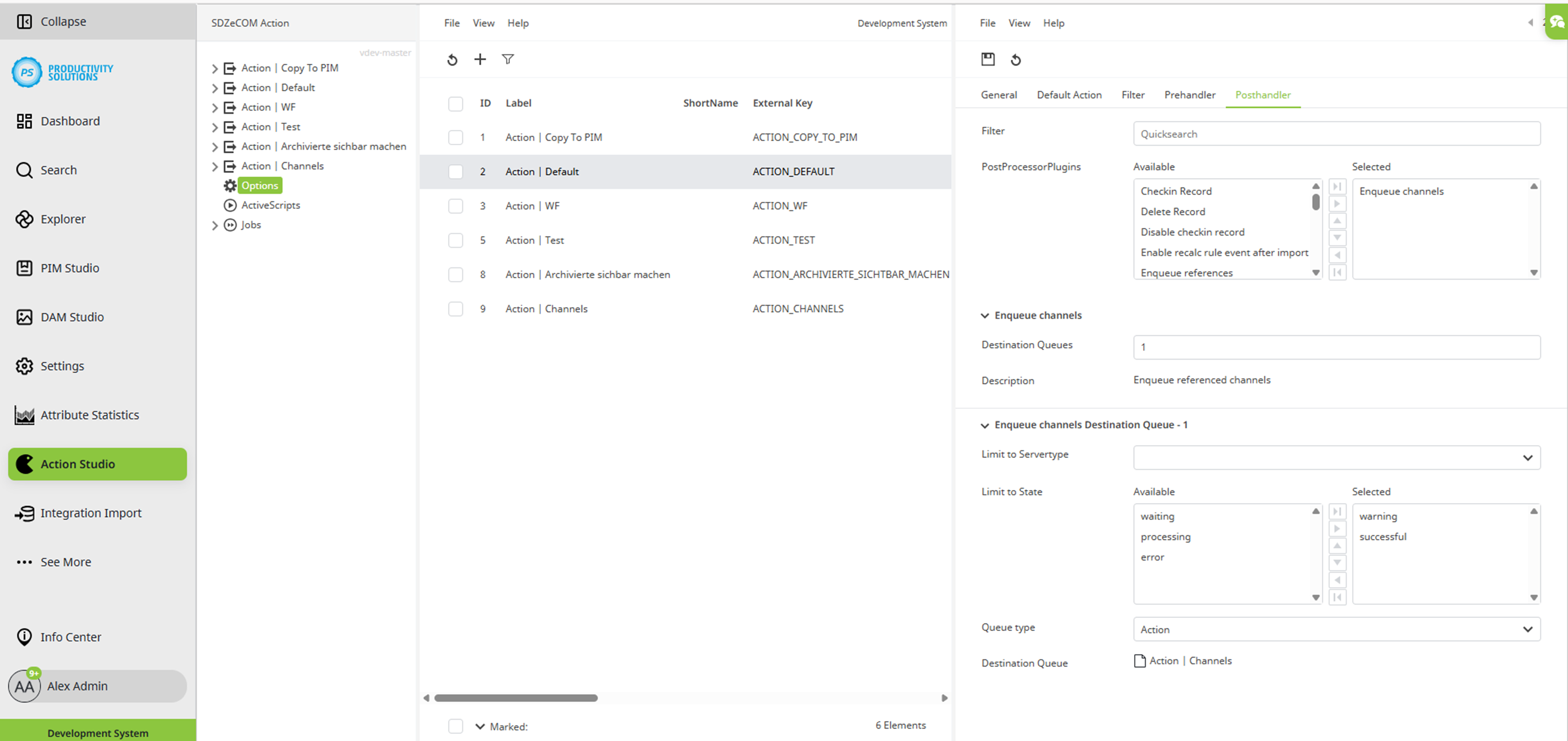Open the Filter tab

click(1133, 95)
